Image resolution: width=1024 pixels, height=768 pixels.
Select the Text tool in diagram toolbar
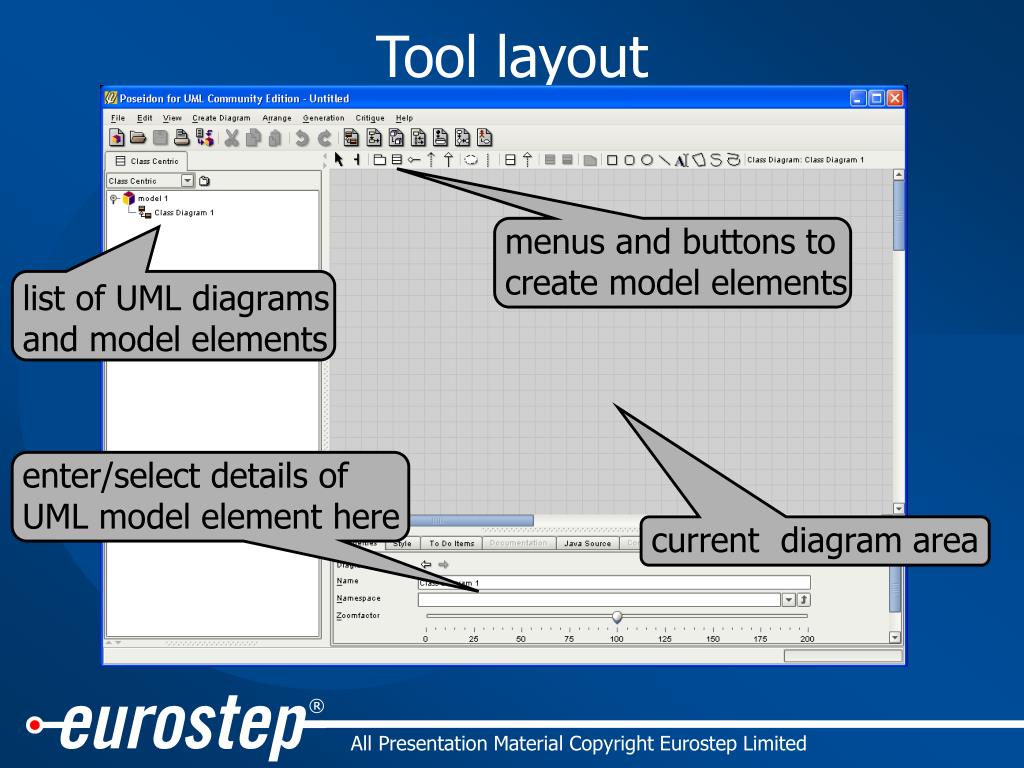point(681,161)
